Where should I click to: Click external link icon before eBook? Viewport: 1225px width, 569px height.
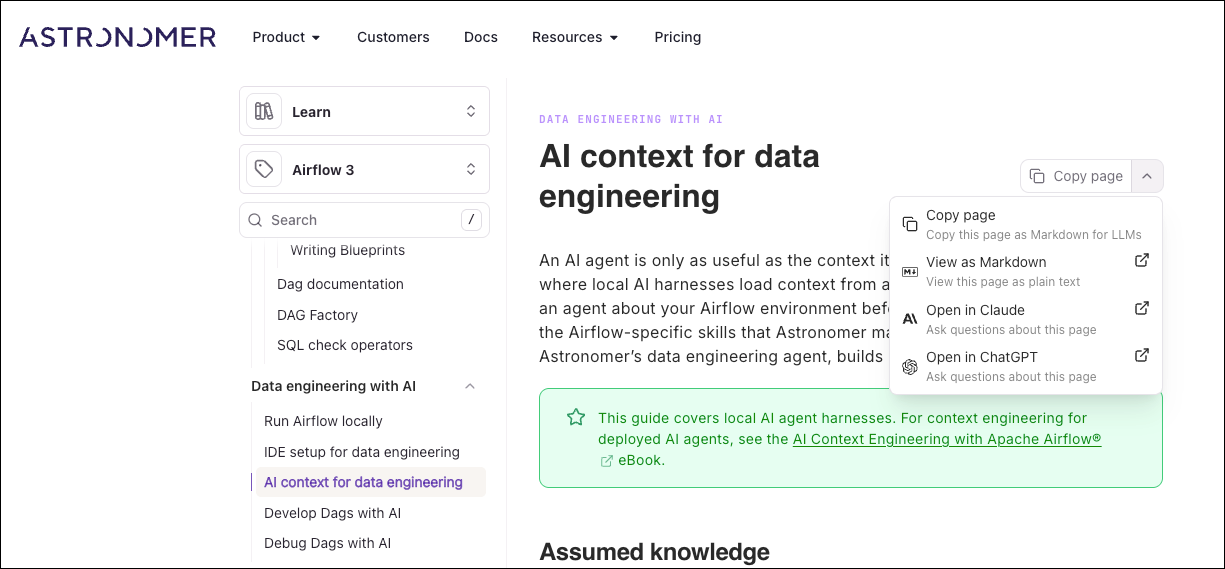[606, 461]
